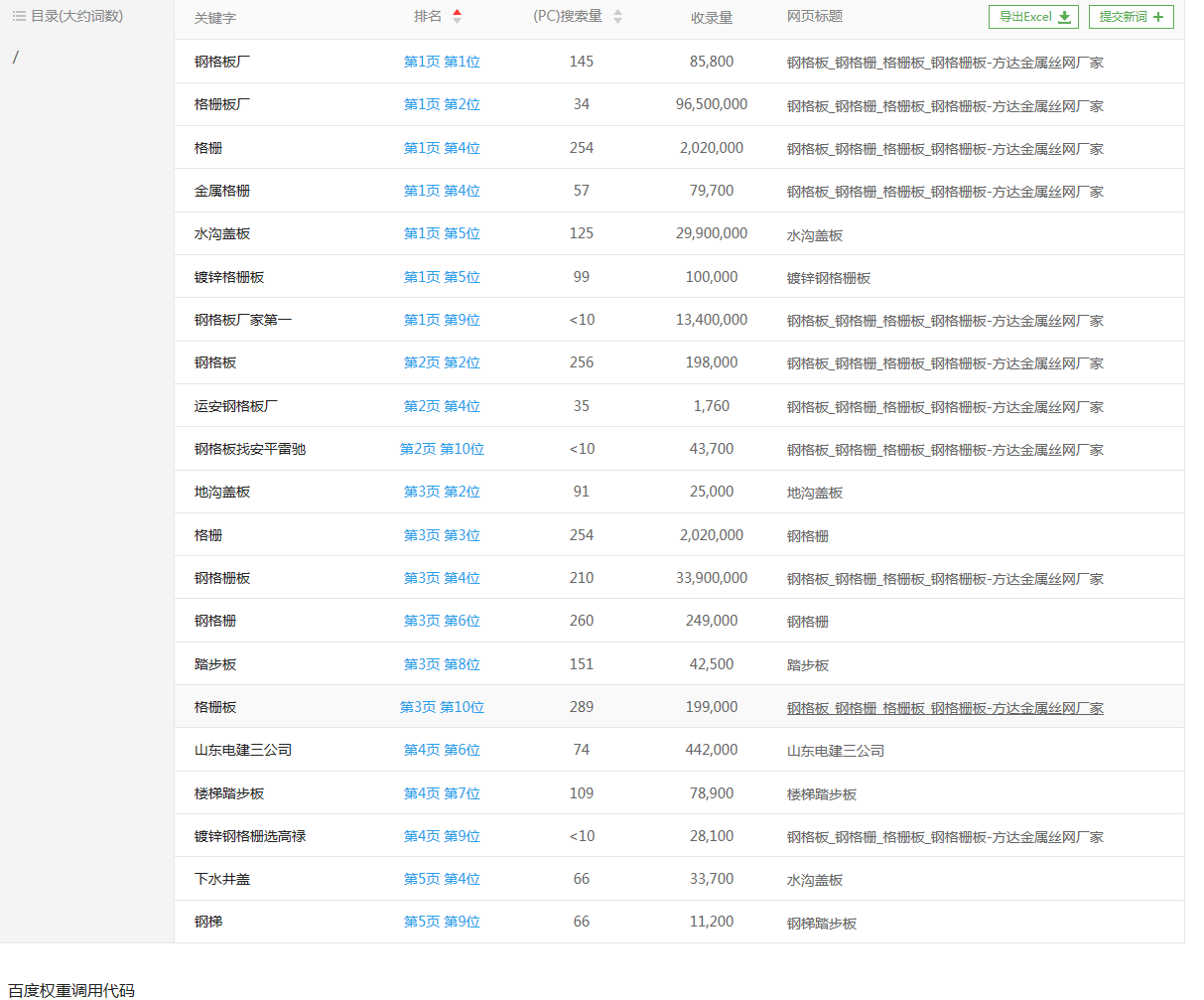The image size is (1204, 1000).
Task: Open ranking link 第3页 第10位 for 格栅板
Action: click(x=442, y=707)
